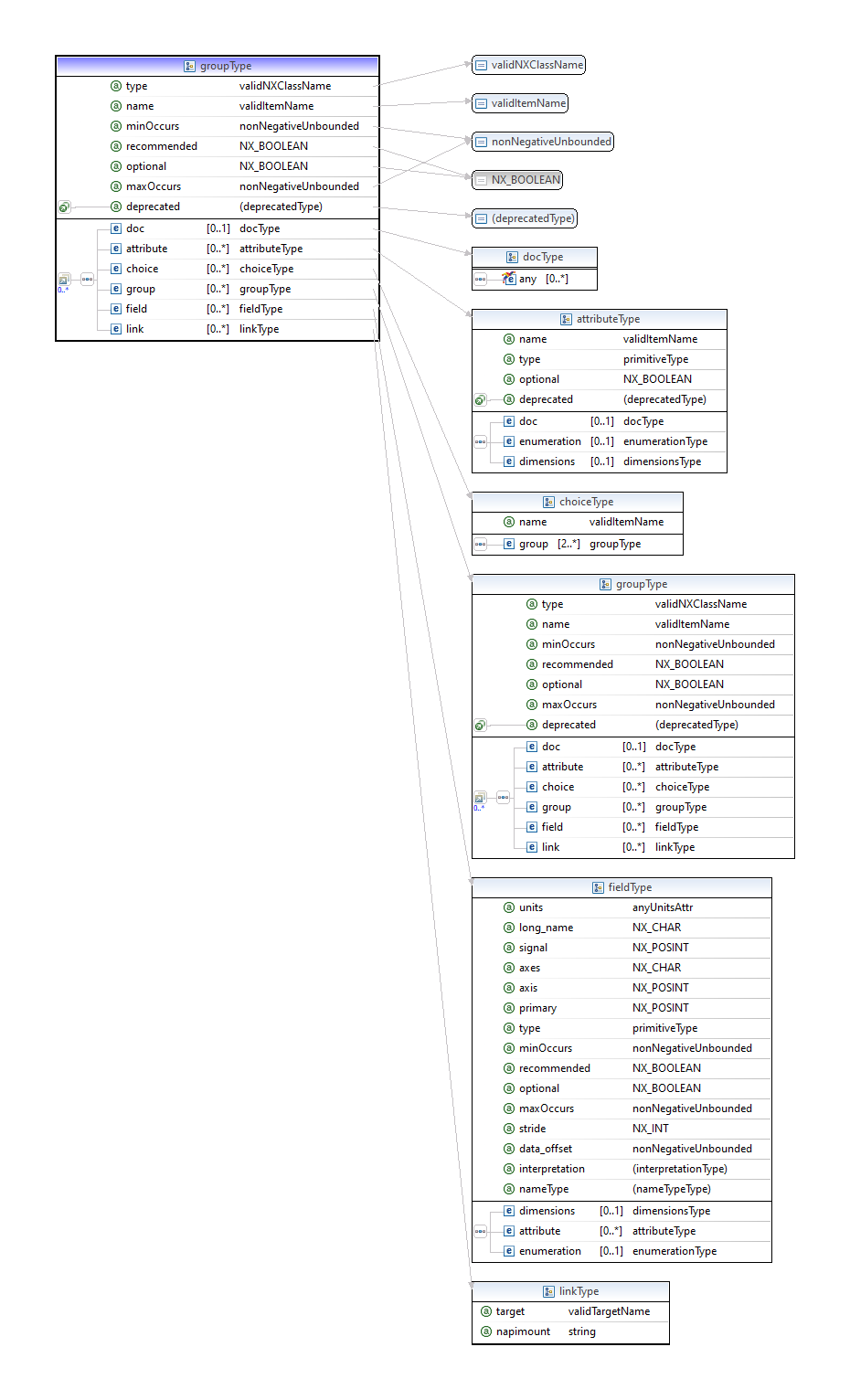Select the target attribute row in linkType

click(x=570, y=1311)
